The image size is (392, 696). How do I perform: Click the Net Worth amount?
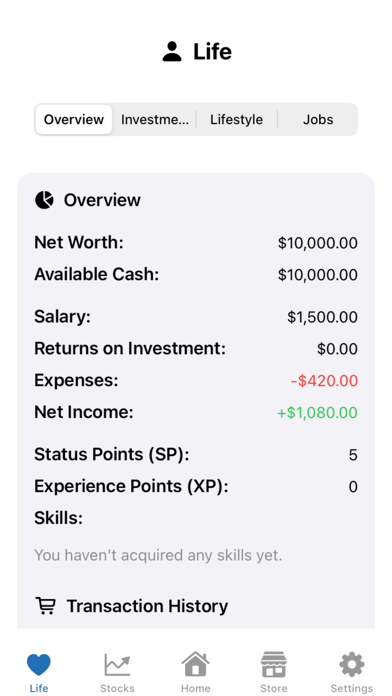tap(318, 243)
